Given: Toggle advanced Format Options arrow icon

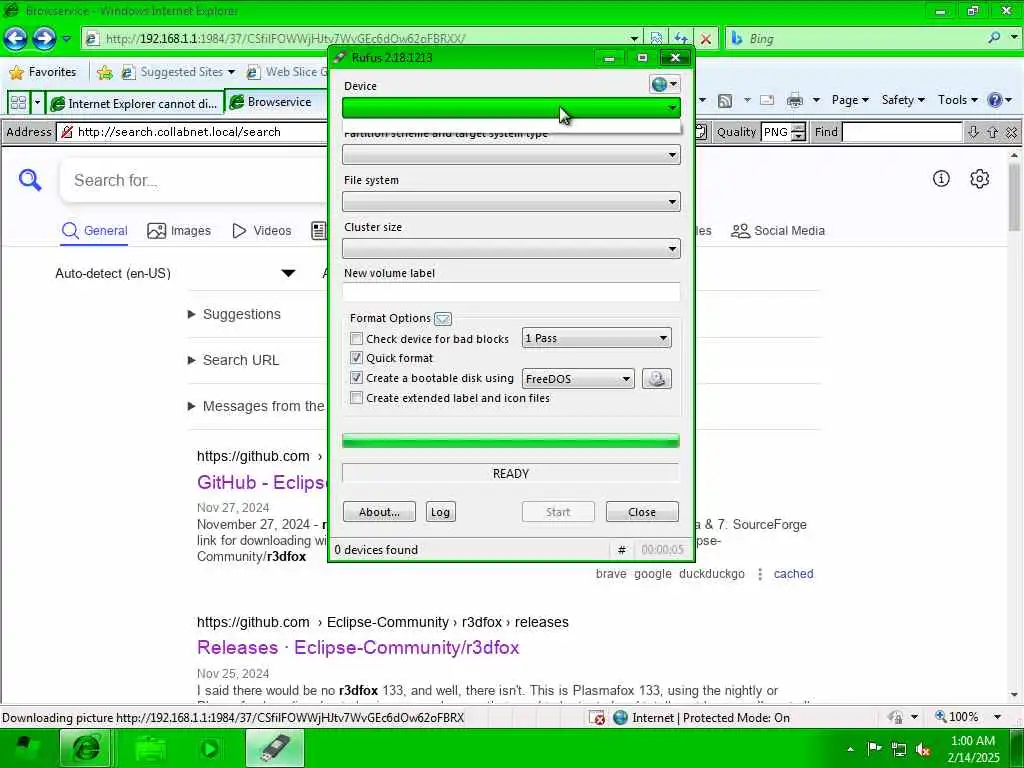Looking at the screenshot, I should (443, 319).
